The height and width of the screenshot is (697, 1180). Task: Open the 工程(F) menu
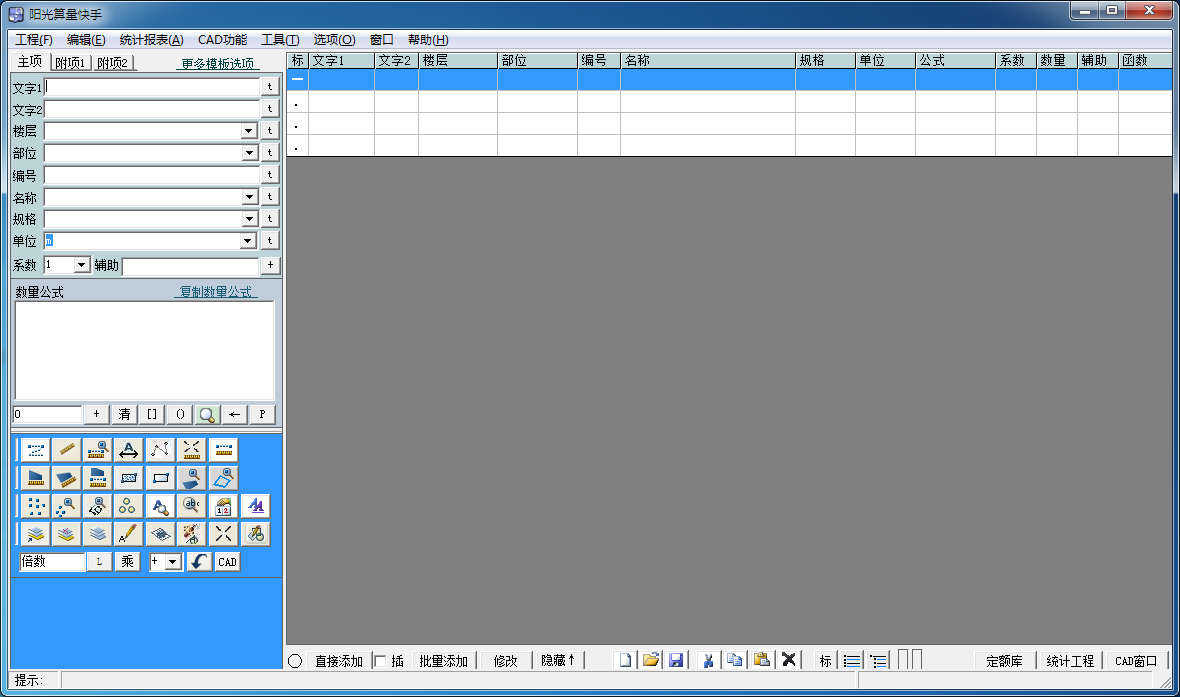coord(34,40)
